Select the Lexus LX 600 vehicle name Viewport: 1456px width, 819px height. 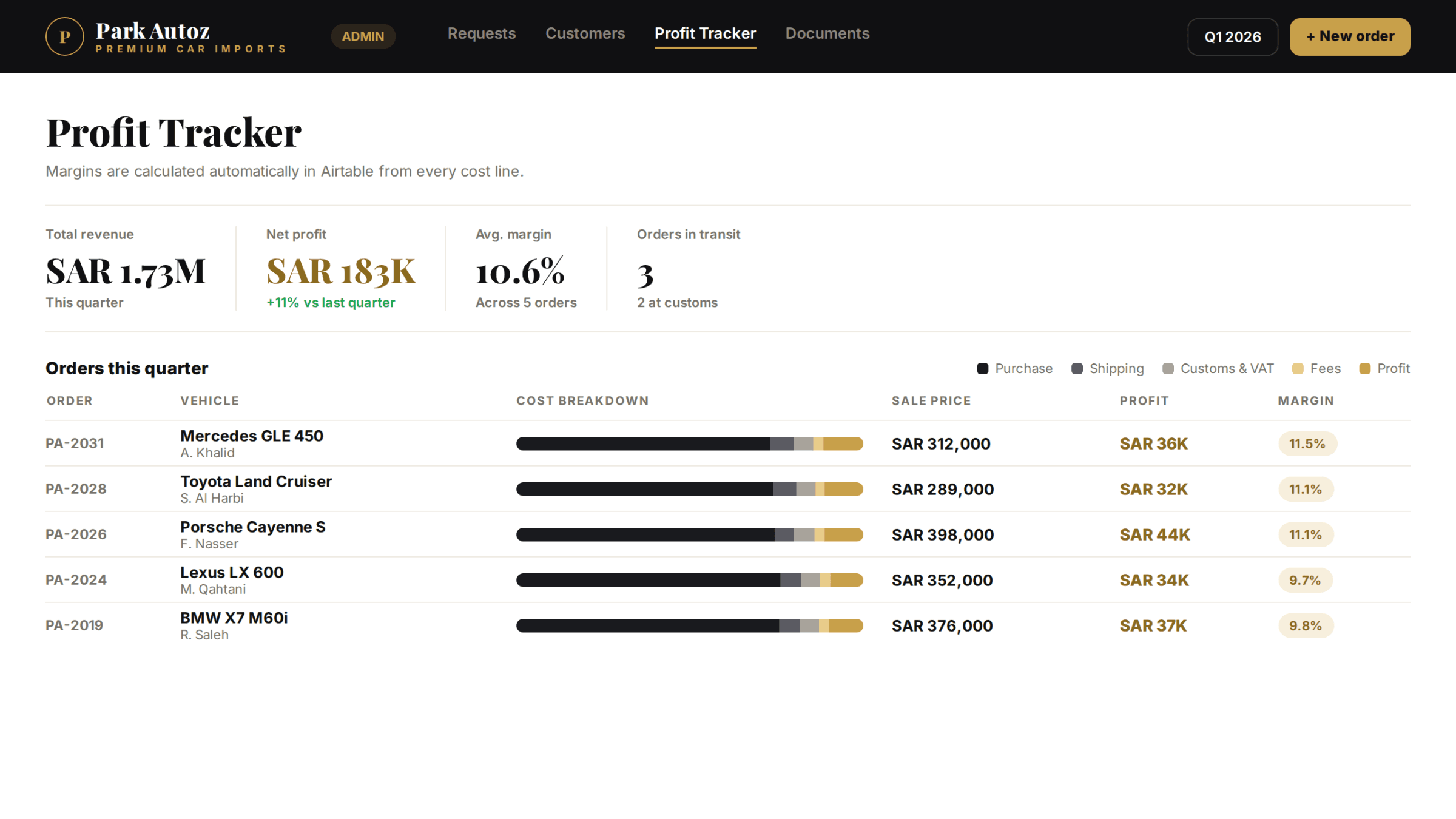[x=232, y=572]
